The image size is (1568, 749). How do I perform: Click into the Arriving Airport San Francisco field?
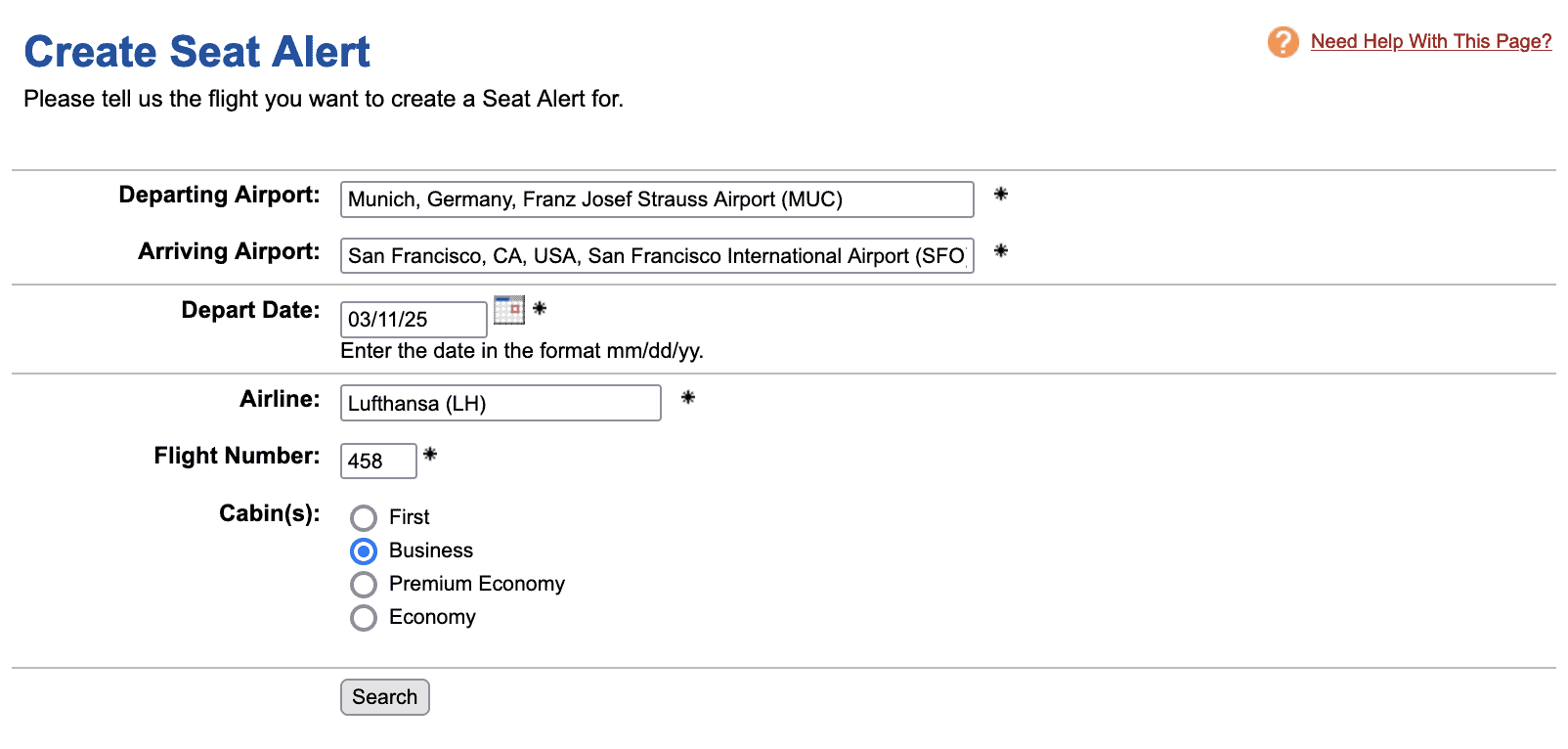pyautogui.click(x=656, y=256)
